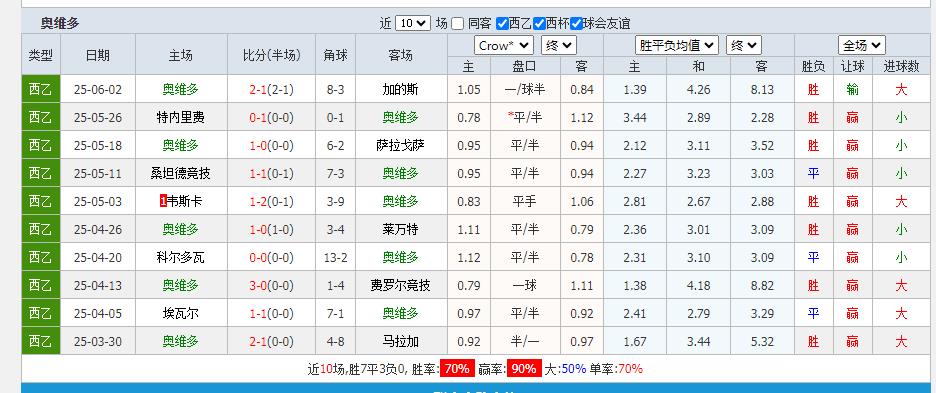Click handicap 平手 cell
936x393 pixels.
(525, 202)
